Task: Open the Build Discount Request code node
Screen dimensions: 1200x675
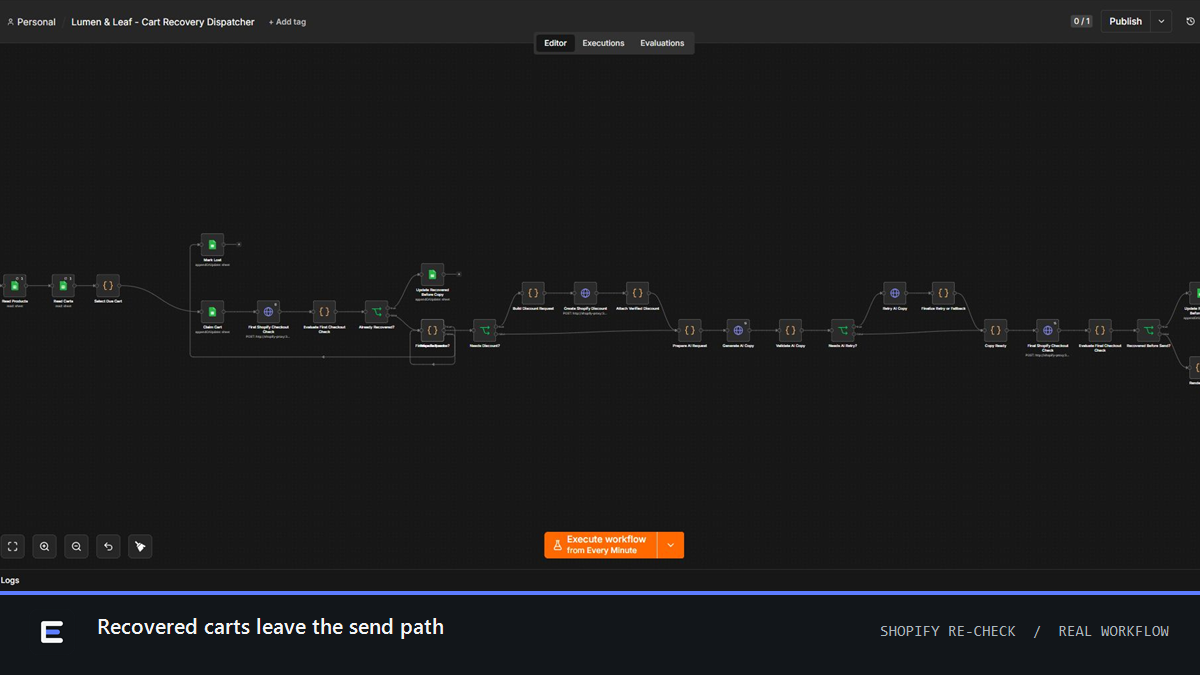Action: pyautogui.click(x=533, y=294)
